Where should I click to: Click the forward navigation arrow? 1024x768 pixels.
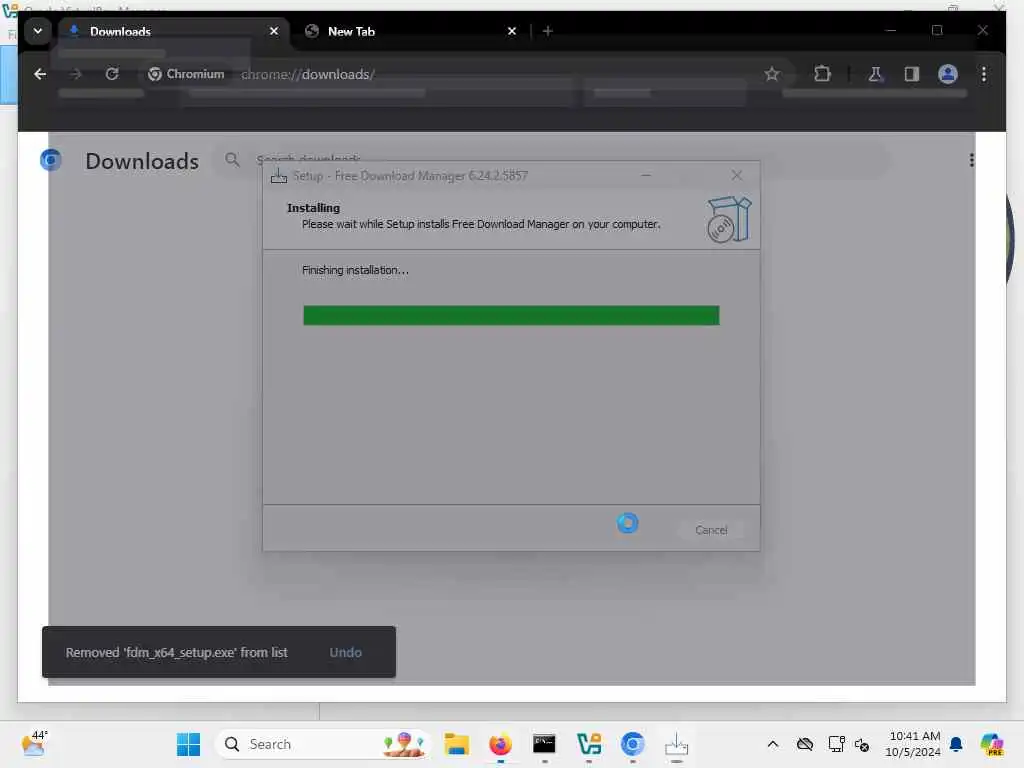coord(76,74)
